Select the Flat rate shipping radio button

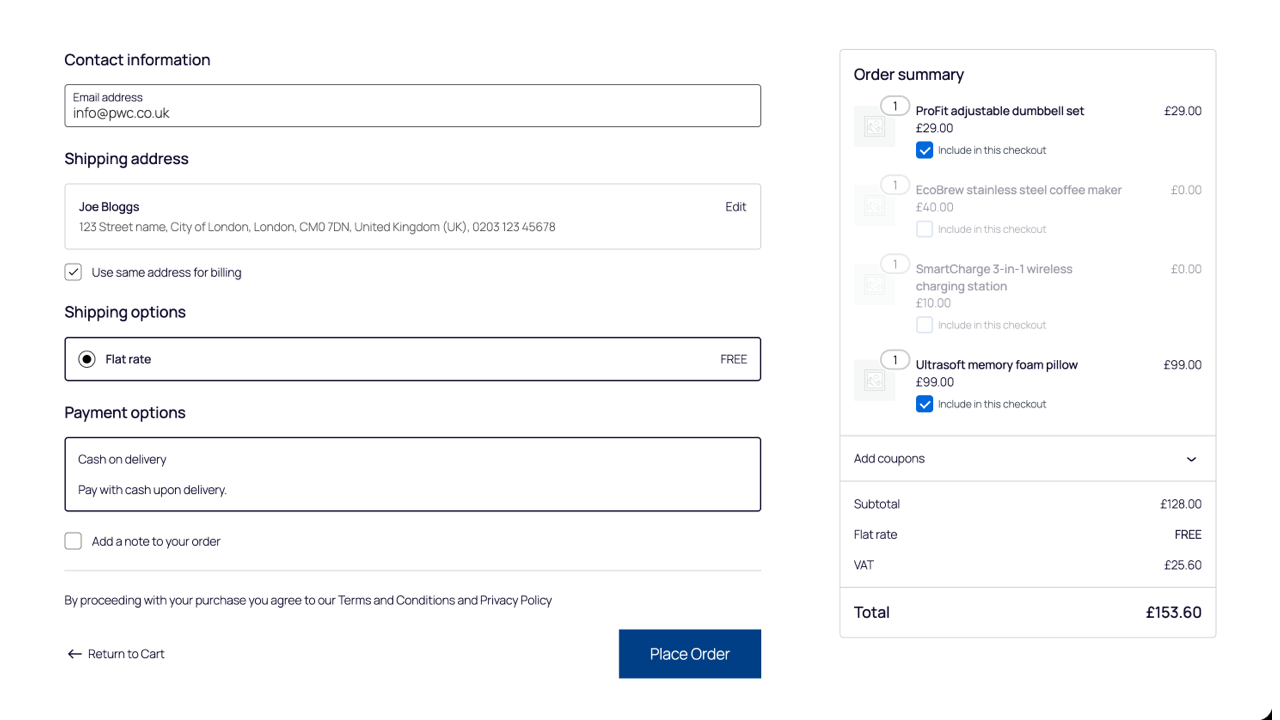click(x=86, y=358)
